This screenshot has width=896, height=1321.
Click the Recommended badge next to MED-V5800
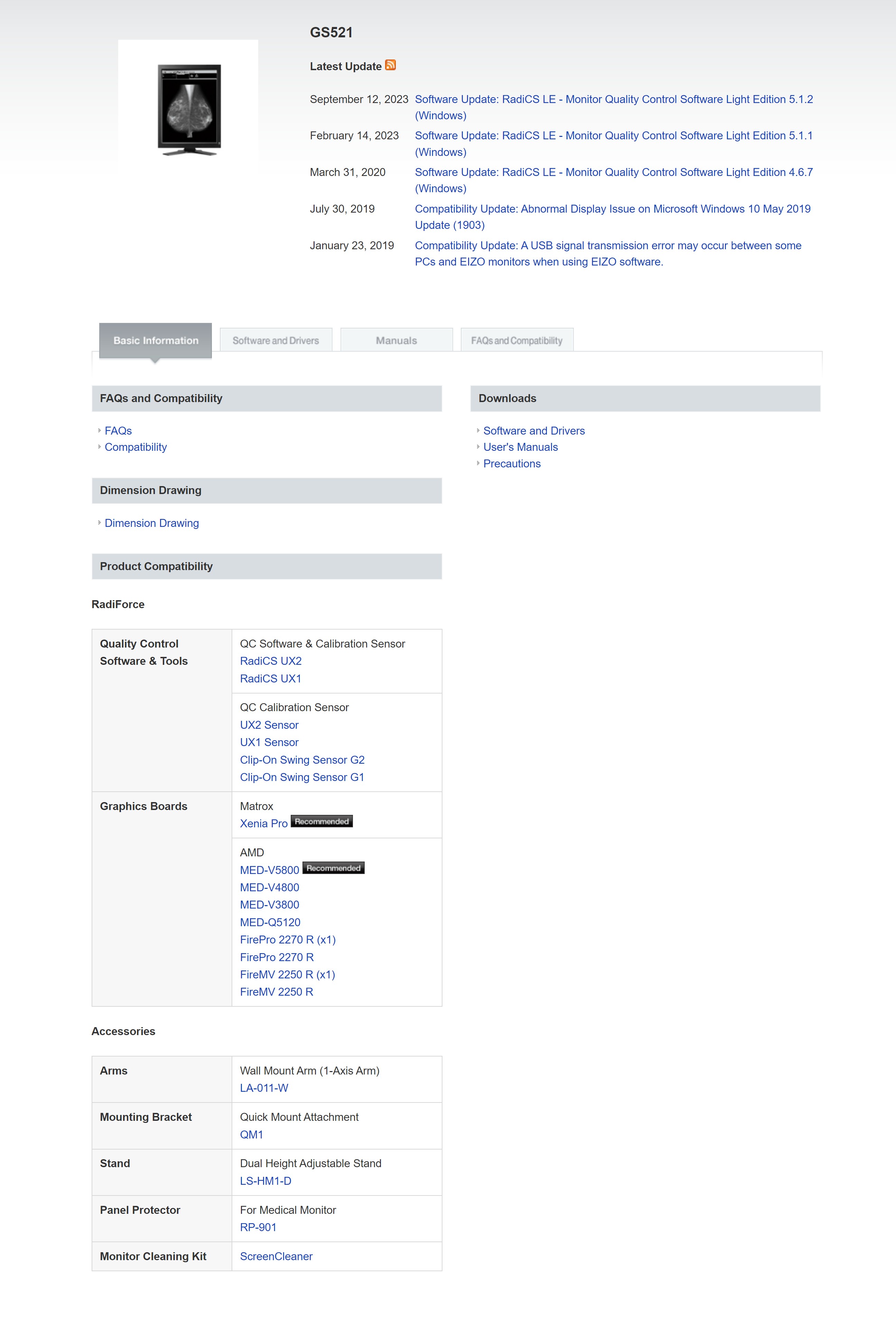pyautogui.click(x=334, y=868)
